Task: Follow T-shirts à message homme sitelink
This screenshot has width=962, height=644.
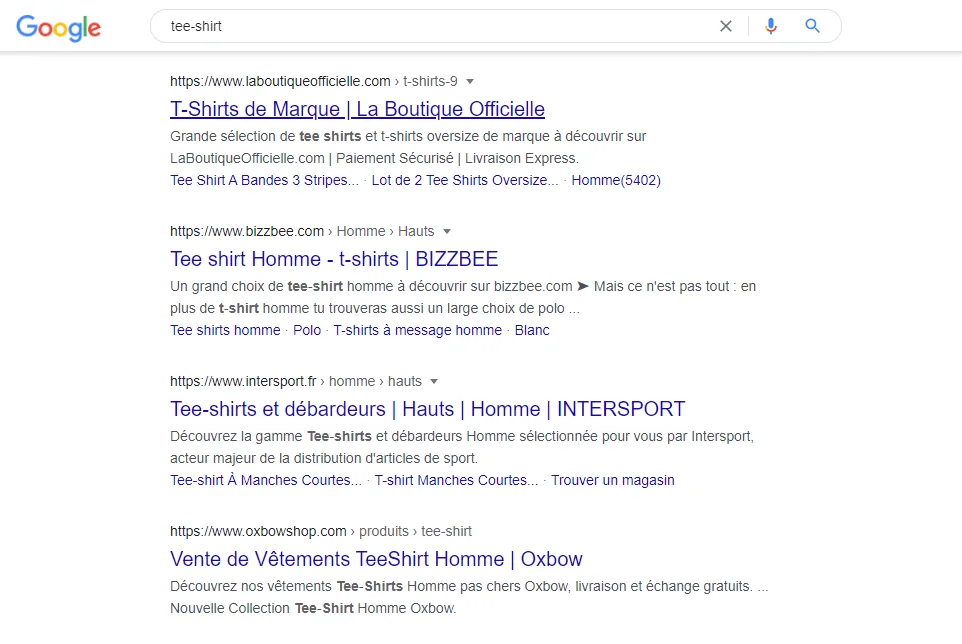Action: [418, 330]
